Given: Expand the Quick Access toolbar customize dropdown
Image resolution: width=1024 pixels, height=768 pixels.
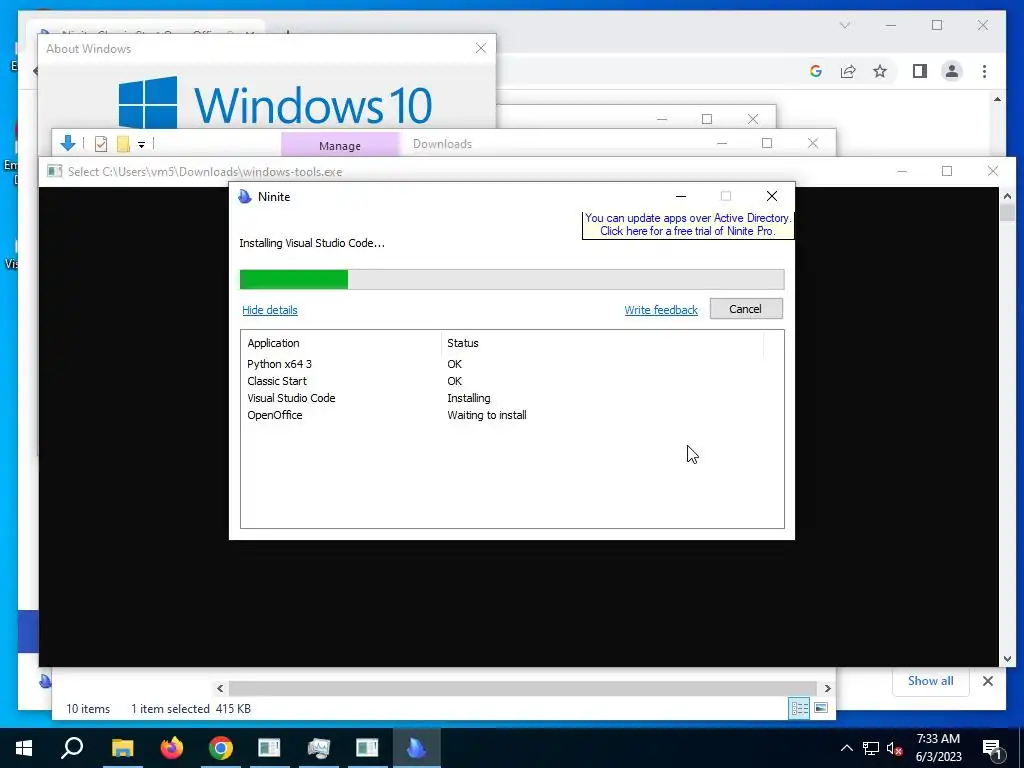Looking at the screenshot, I should [x=141, y=144].
